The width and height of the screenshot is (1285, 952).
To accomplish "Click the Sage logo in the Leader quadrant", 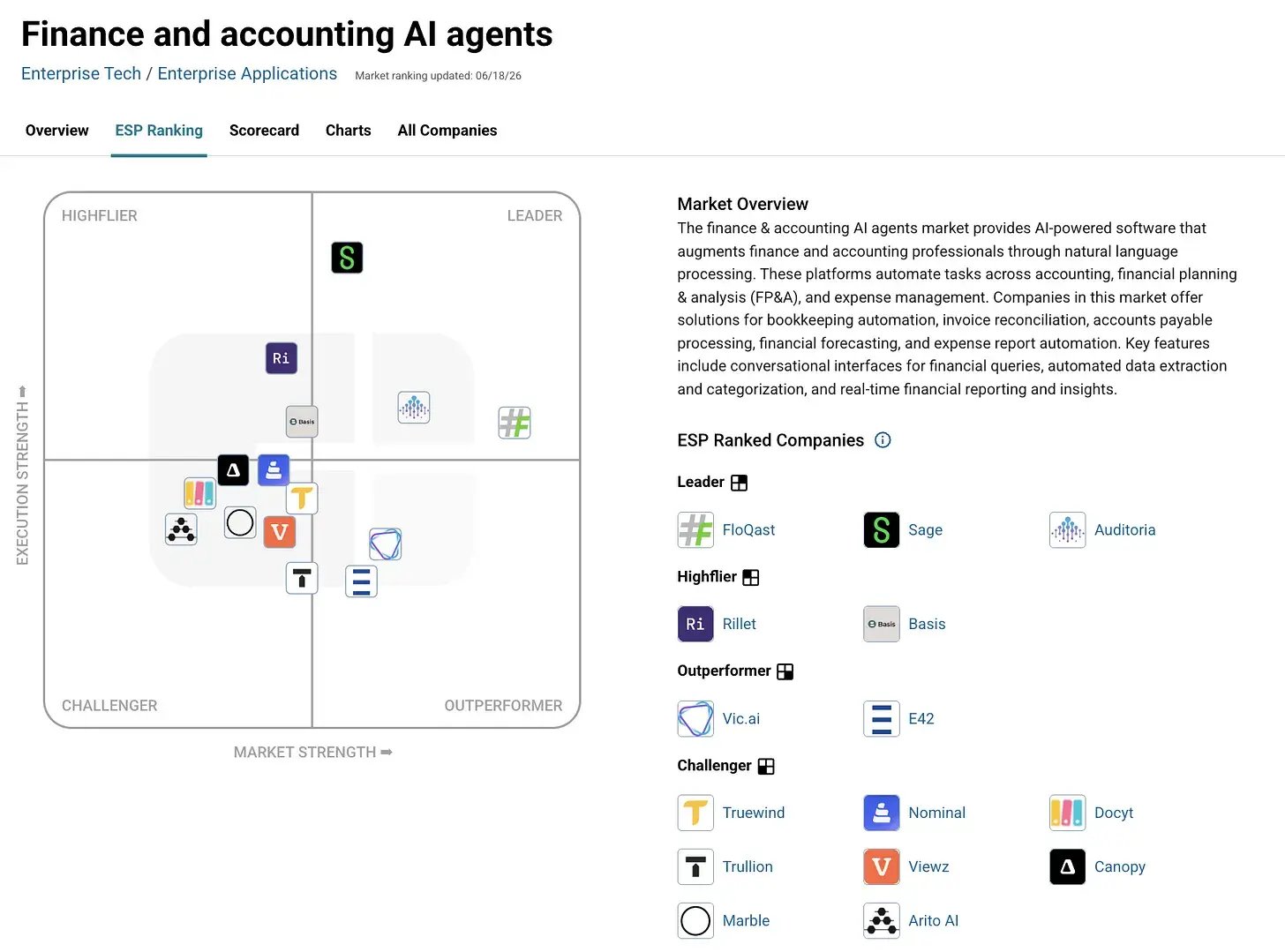I will point(347,258).
